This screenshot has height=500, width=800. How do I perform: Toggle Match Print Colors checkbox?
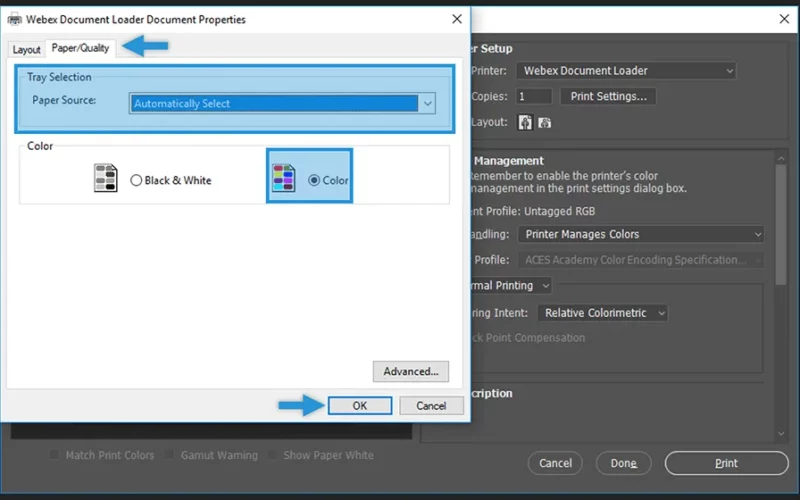coord(54,455)
